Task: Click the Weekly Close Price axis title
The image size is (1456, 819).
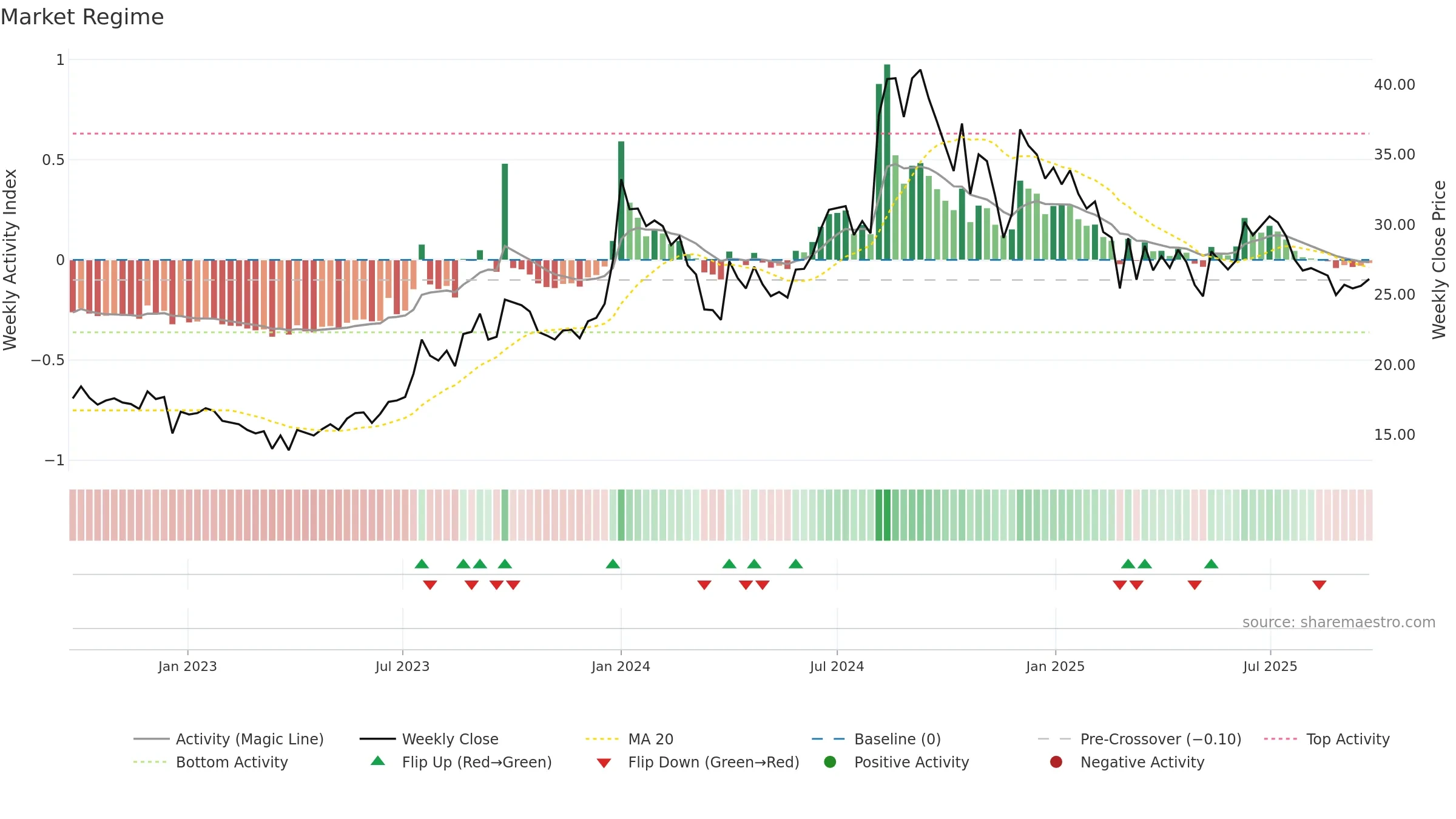Action: pyautogui.click(x=1439, y=260)
